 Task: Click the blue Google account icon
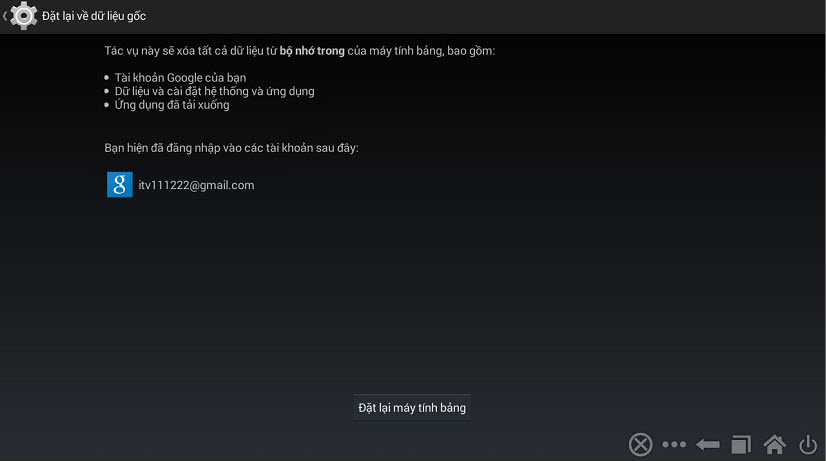tap(120, 184)
